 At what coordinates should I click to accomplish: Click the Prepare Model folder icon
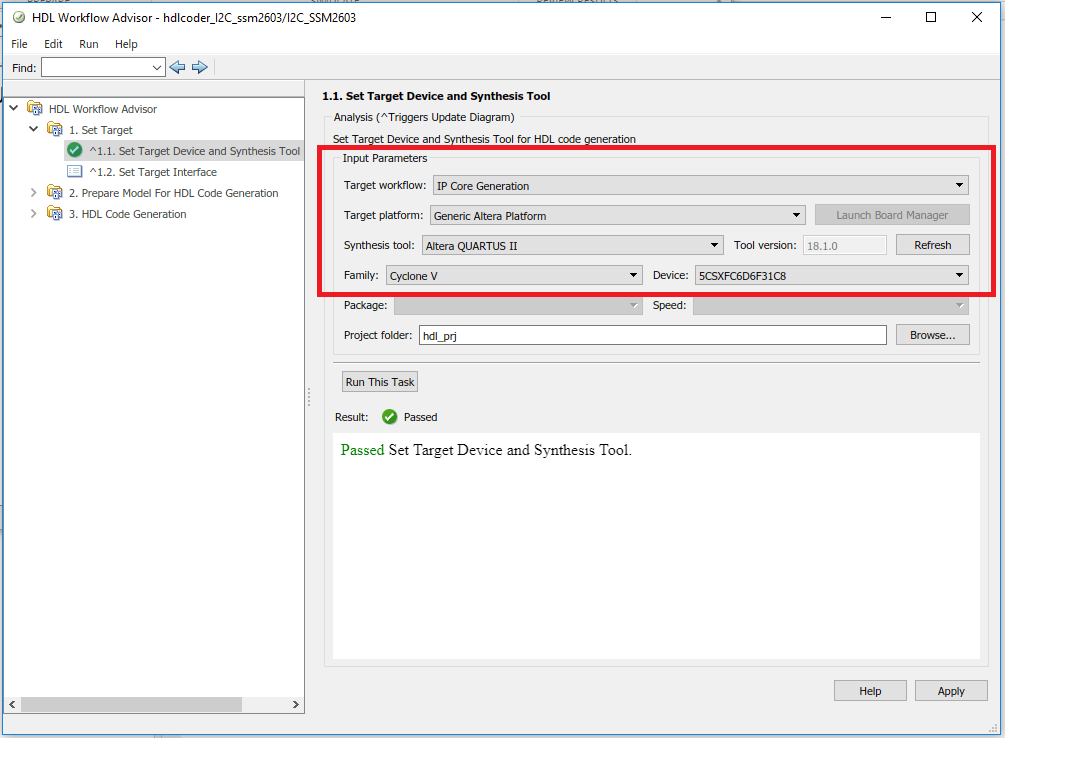(55, 192)
